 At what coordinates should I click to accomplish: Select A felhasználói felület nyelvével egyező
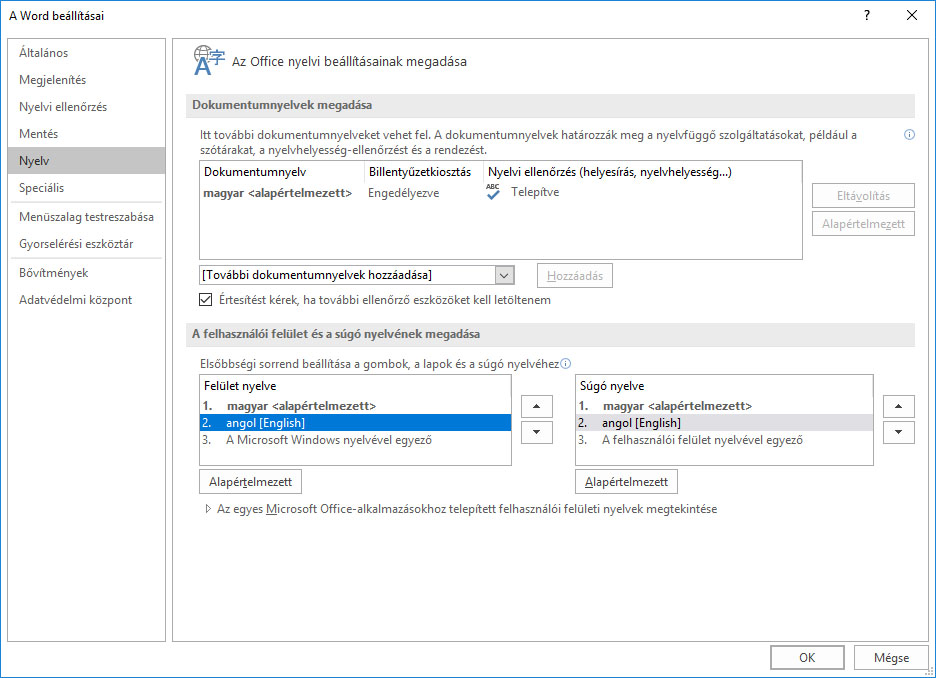(x=724, y=440)
